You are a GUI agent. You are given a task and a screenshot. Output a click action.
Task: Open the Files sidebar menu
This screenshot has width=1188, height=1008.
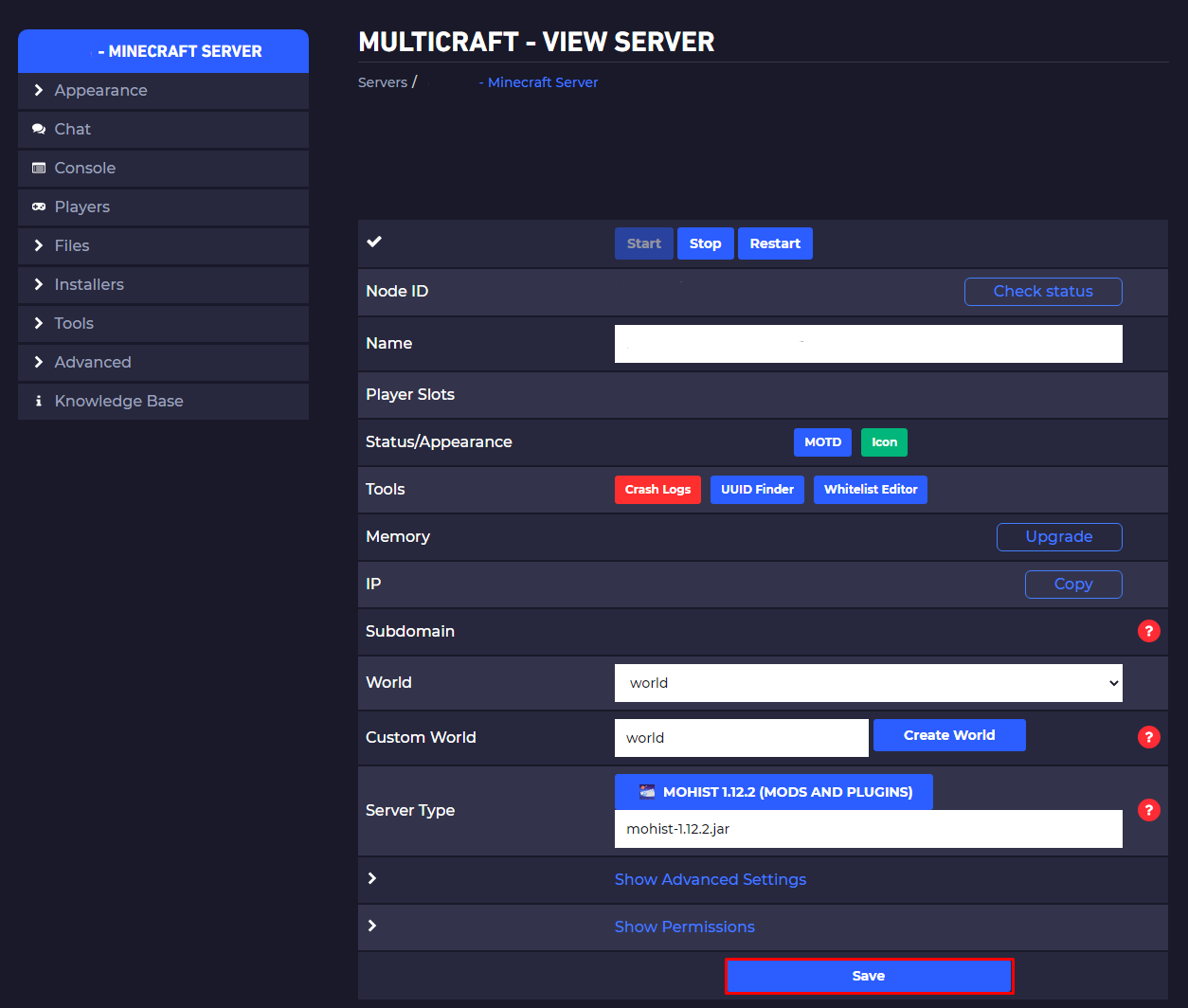click(72, 245)
